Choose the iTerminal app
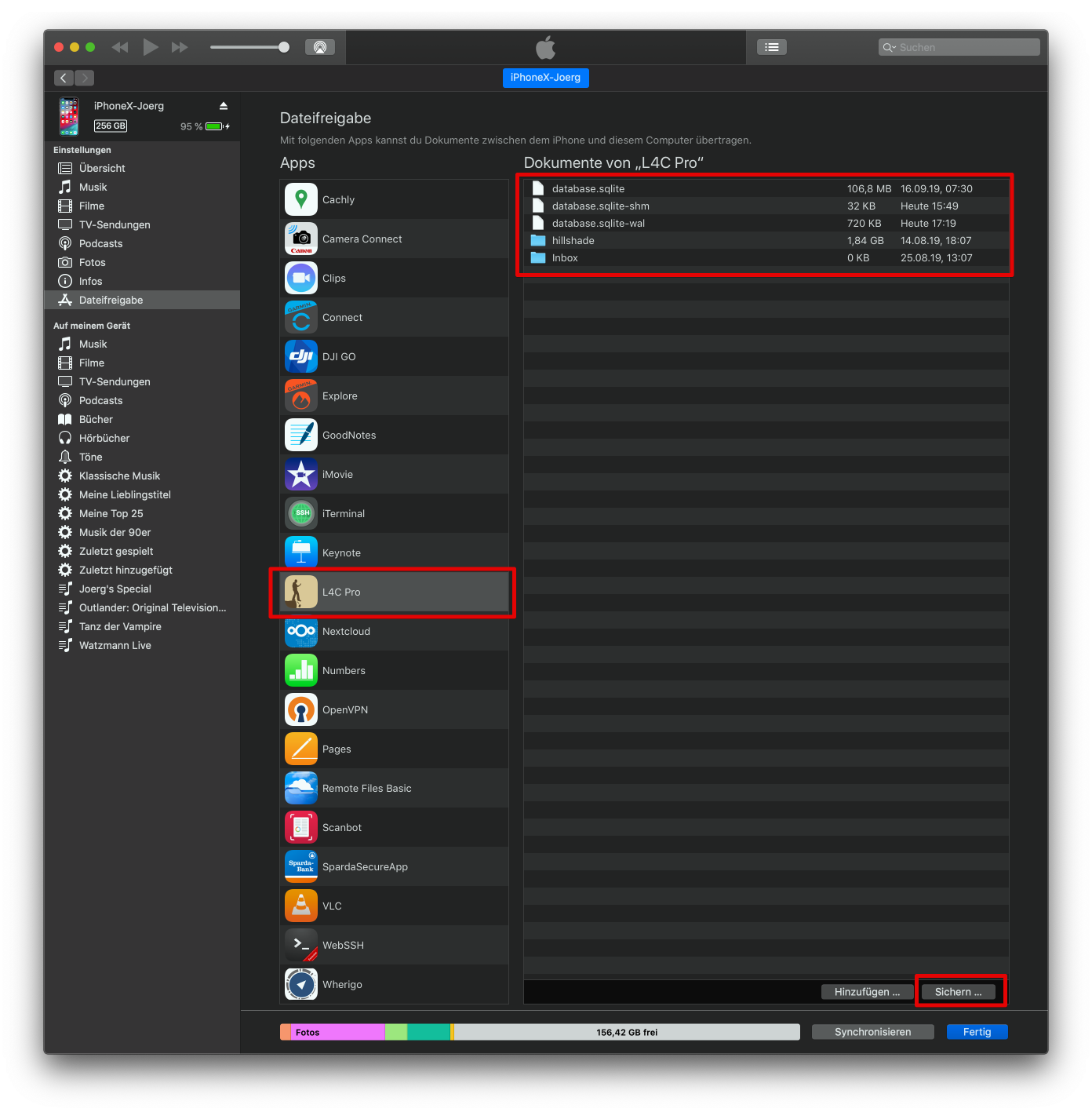 point(394,513)
